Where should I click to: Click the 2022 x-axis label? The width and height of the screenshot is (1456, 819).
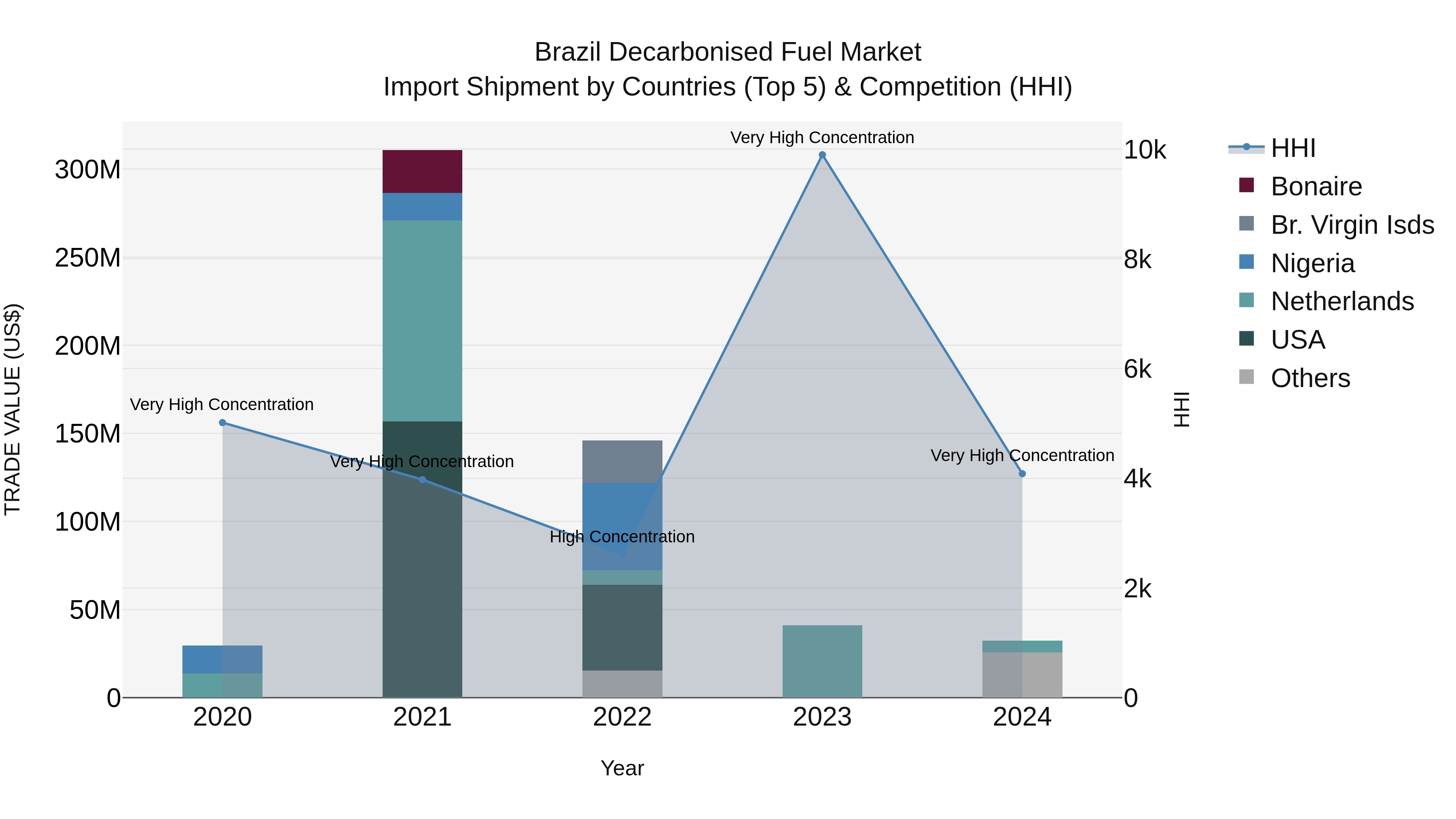click(622, 717)
